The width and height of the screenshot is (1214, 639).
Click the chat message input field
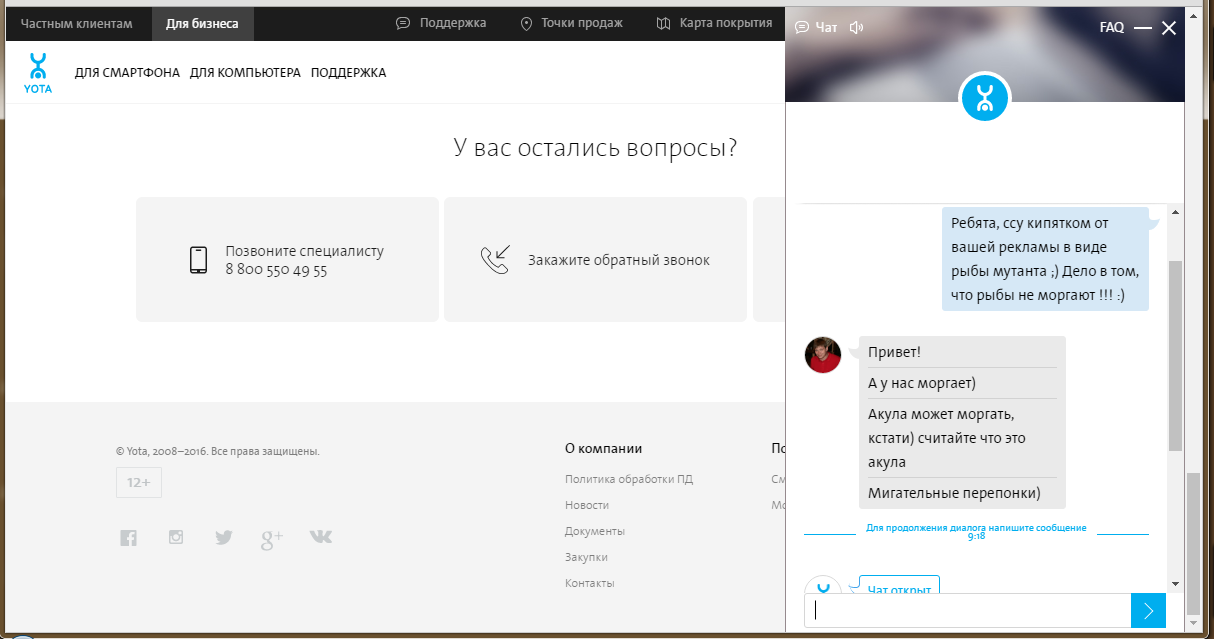click(x=967, y=610)
